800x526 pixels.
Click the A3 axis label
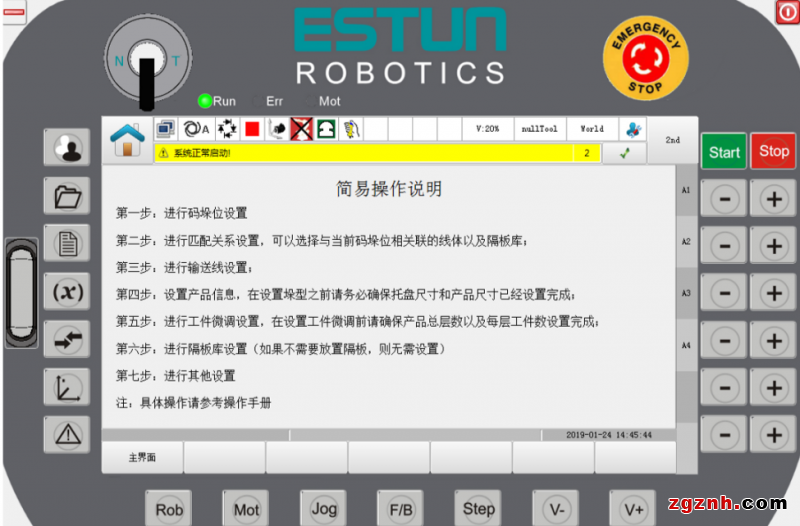pos(686,293)
